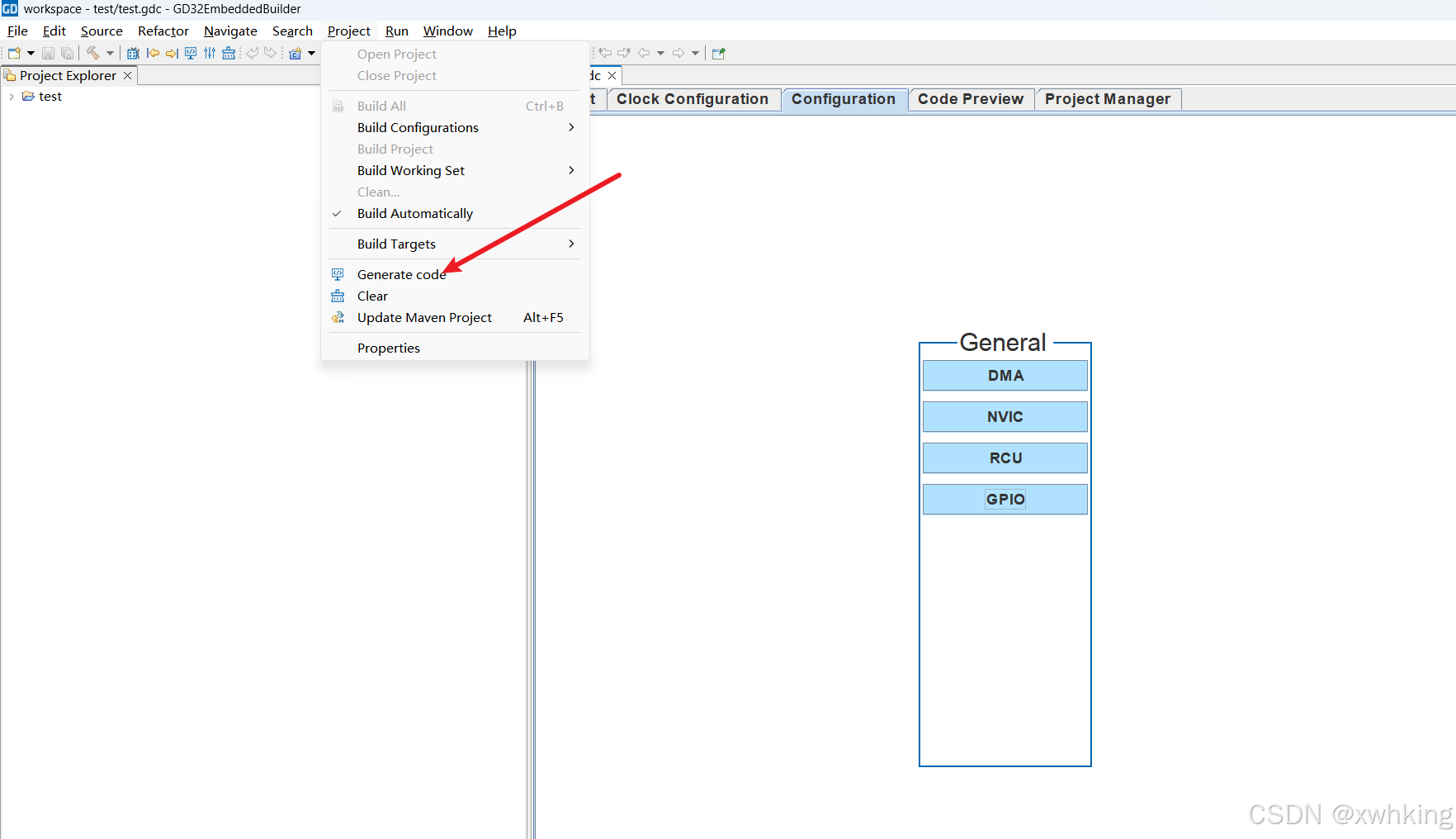Image resolution: width=1456 pixels, height=839 pixels.
Task: Expand Build Targets submenu
Action: 455,244
